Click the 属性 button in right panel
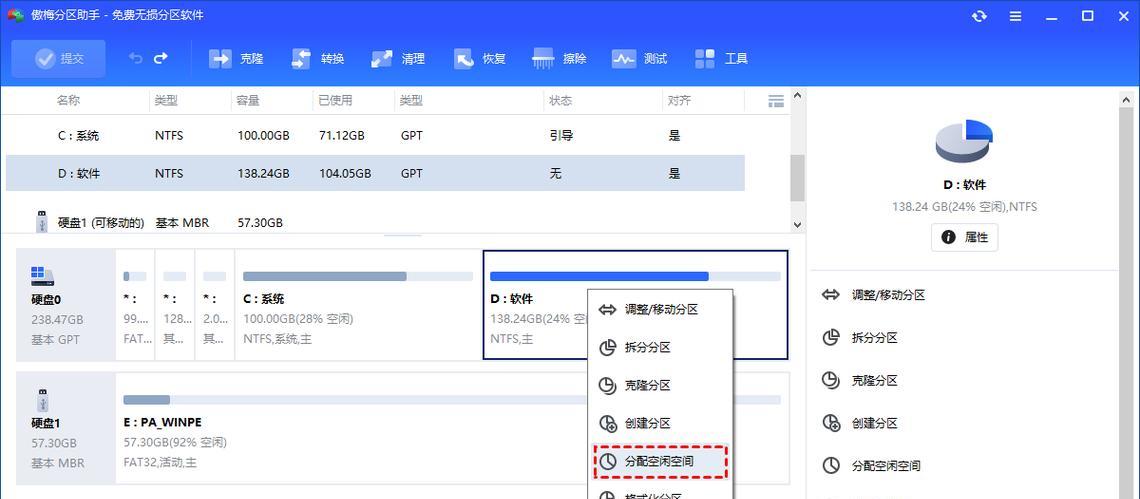The width and height of the screenshot is (1140, 499). pyautogui.click(x=964, y=237)
